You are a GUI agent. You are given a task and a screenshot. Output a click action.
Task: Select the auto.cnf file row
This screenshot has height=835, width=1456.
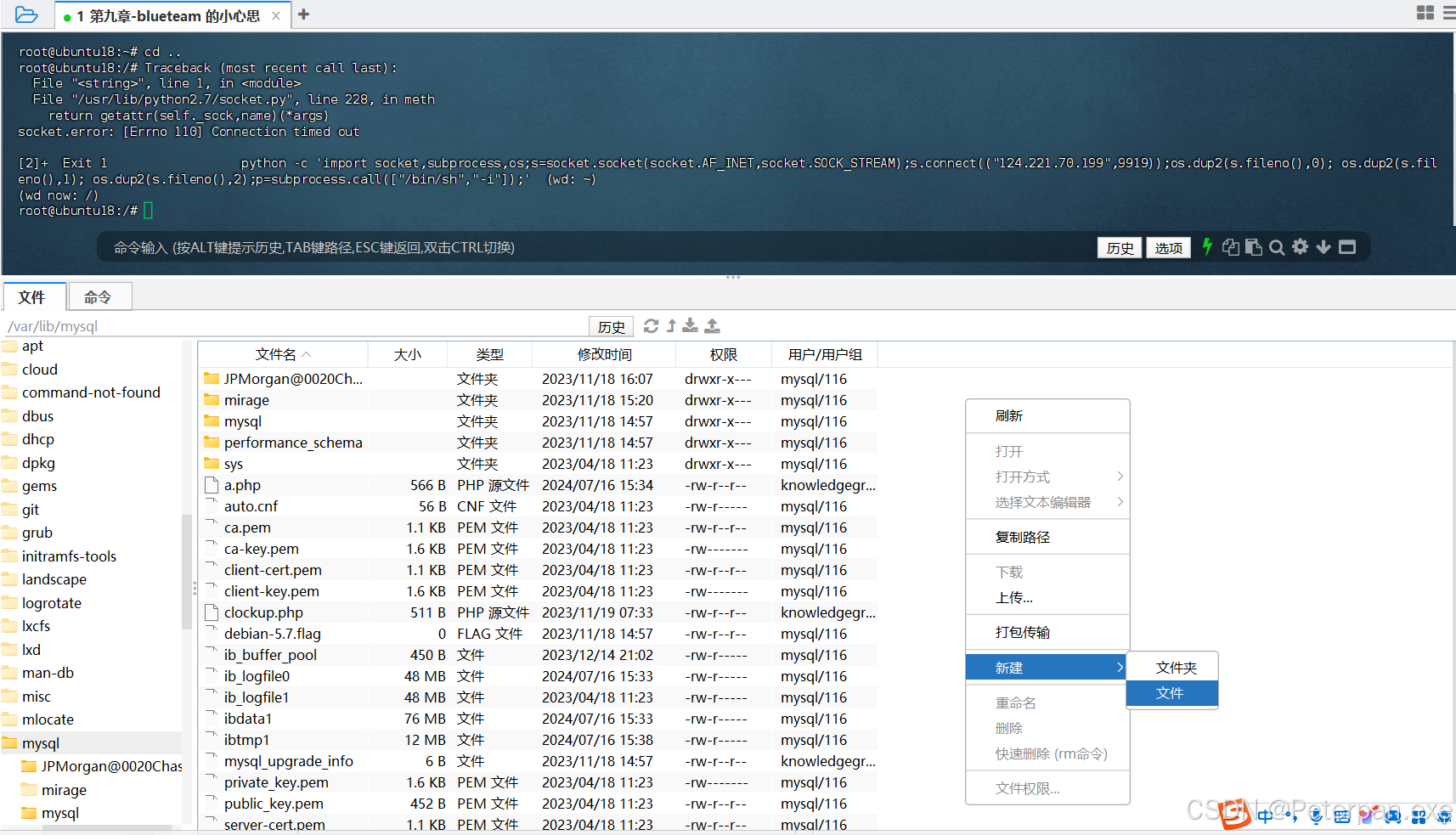539,506
